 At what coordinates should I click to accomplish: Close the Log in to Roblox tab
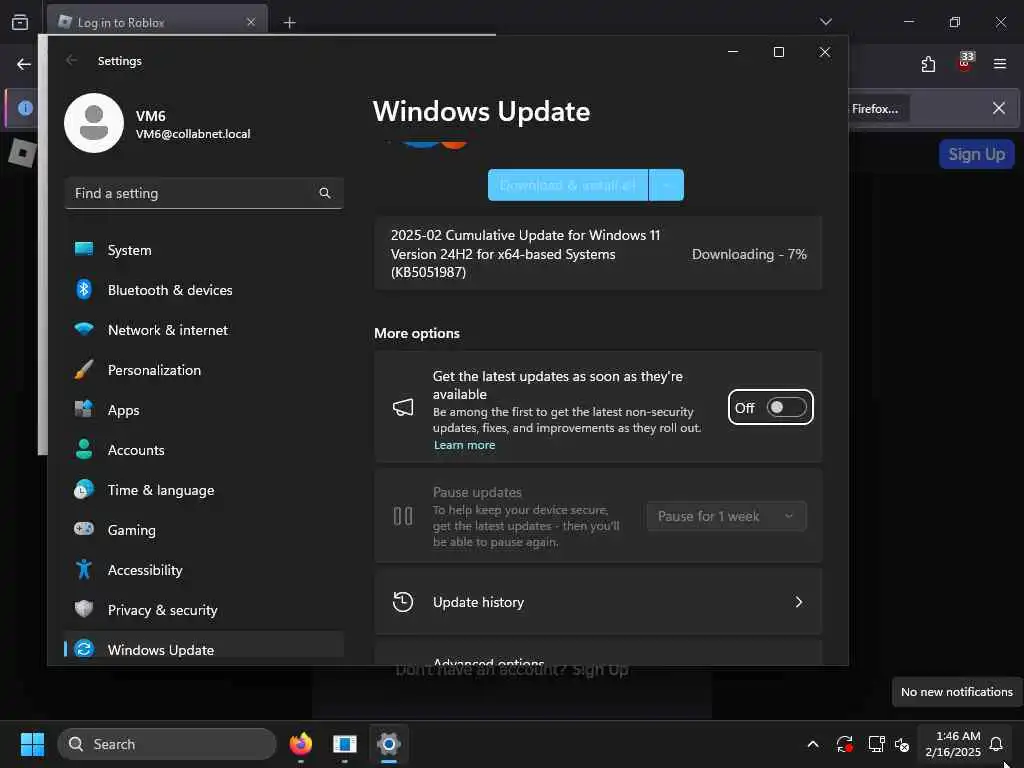(251, 22)
